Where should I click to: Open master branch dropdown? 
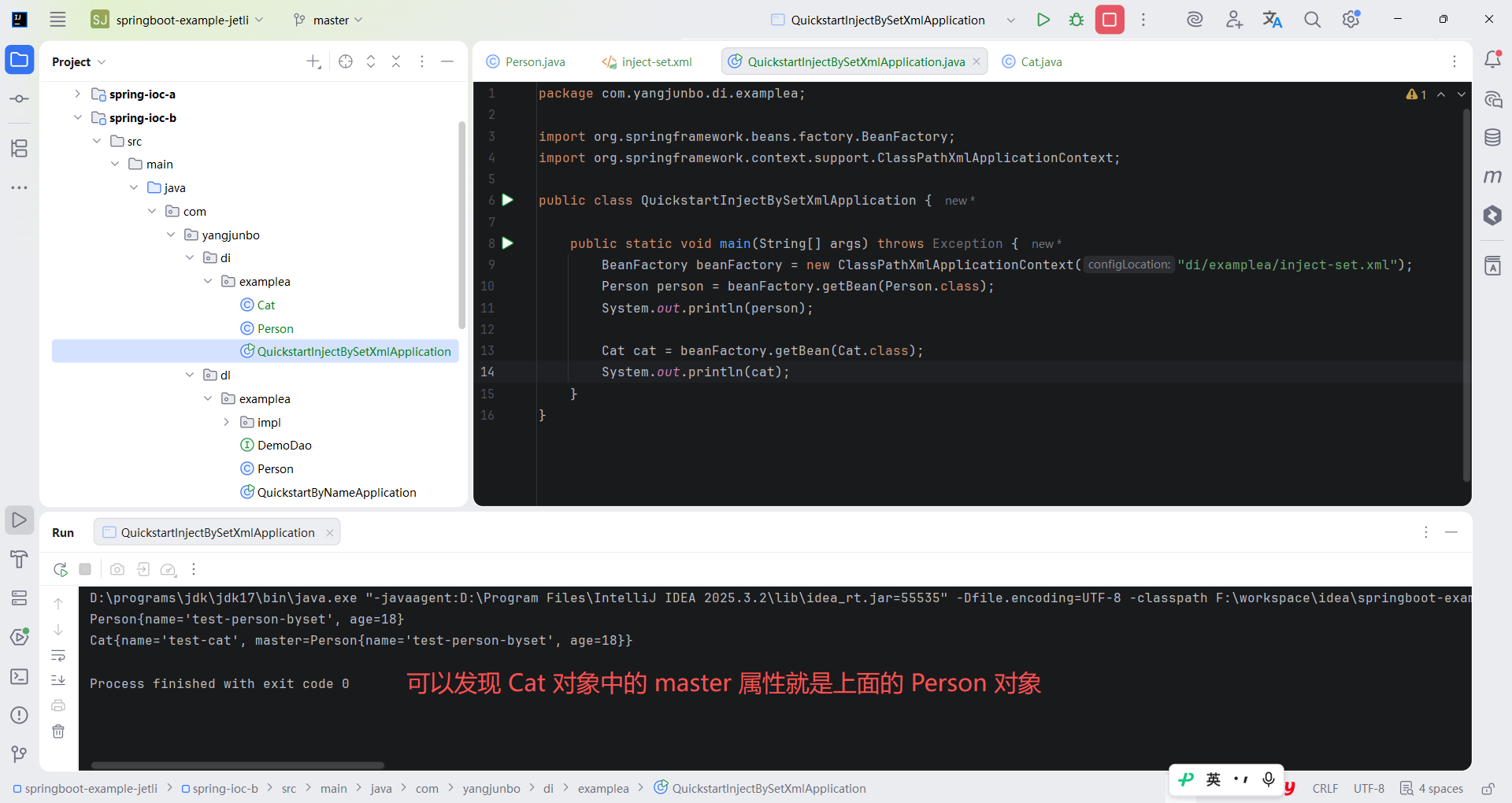point(328,20)
